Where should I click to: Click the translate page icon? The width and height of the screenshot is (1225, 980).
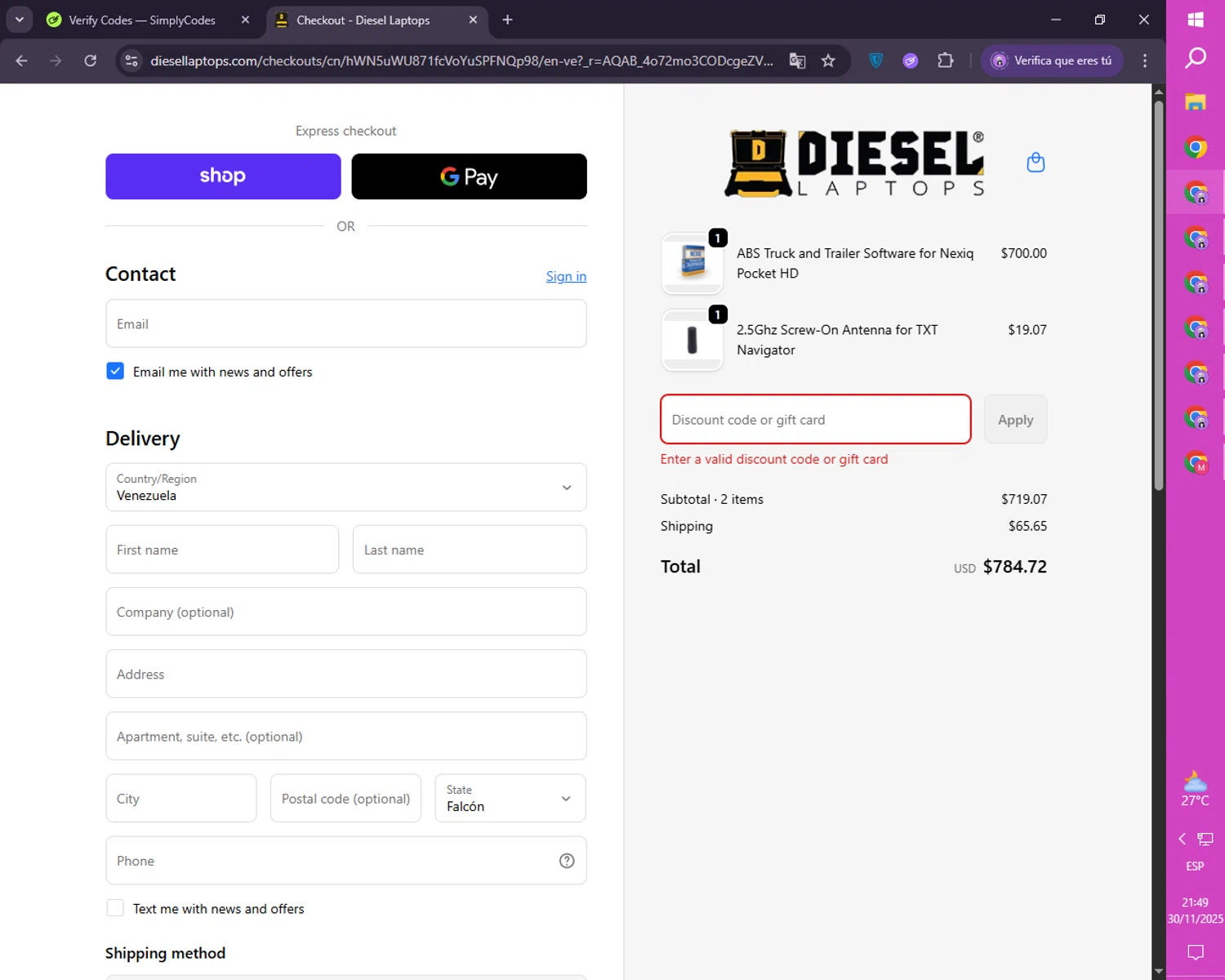pos(797,60)
